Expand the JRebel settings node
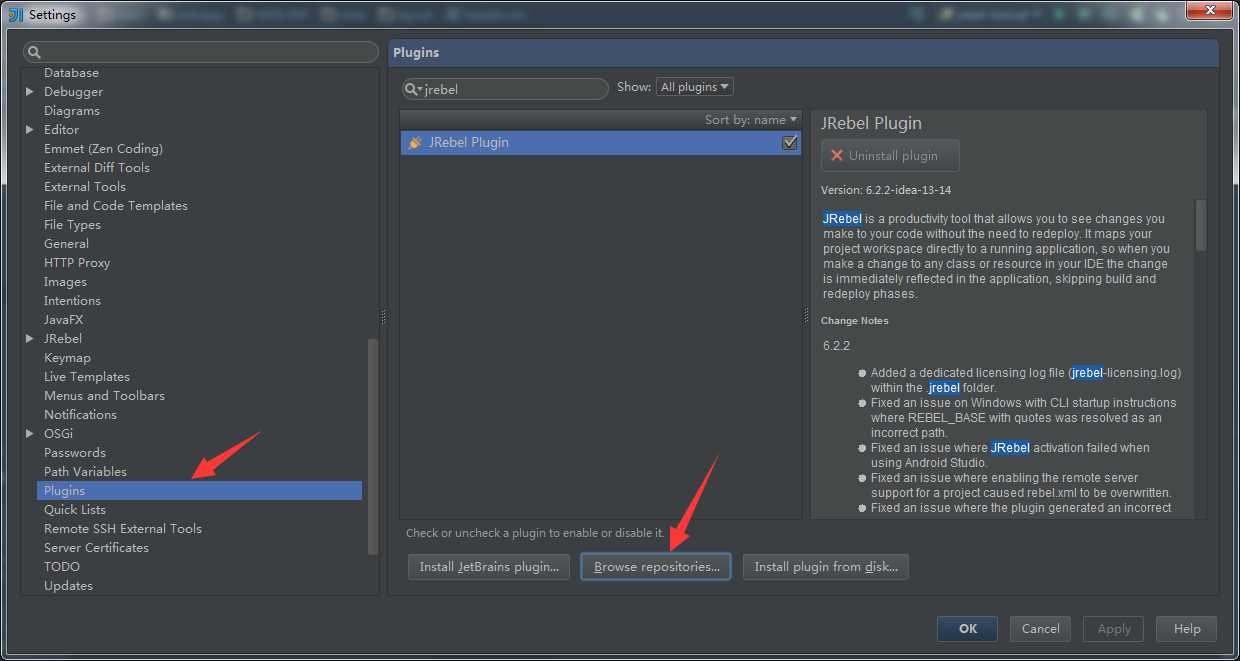This screenshot has width=1240, height=661. click(x=30, y=339)
